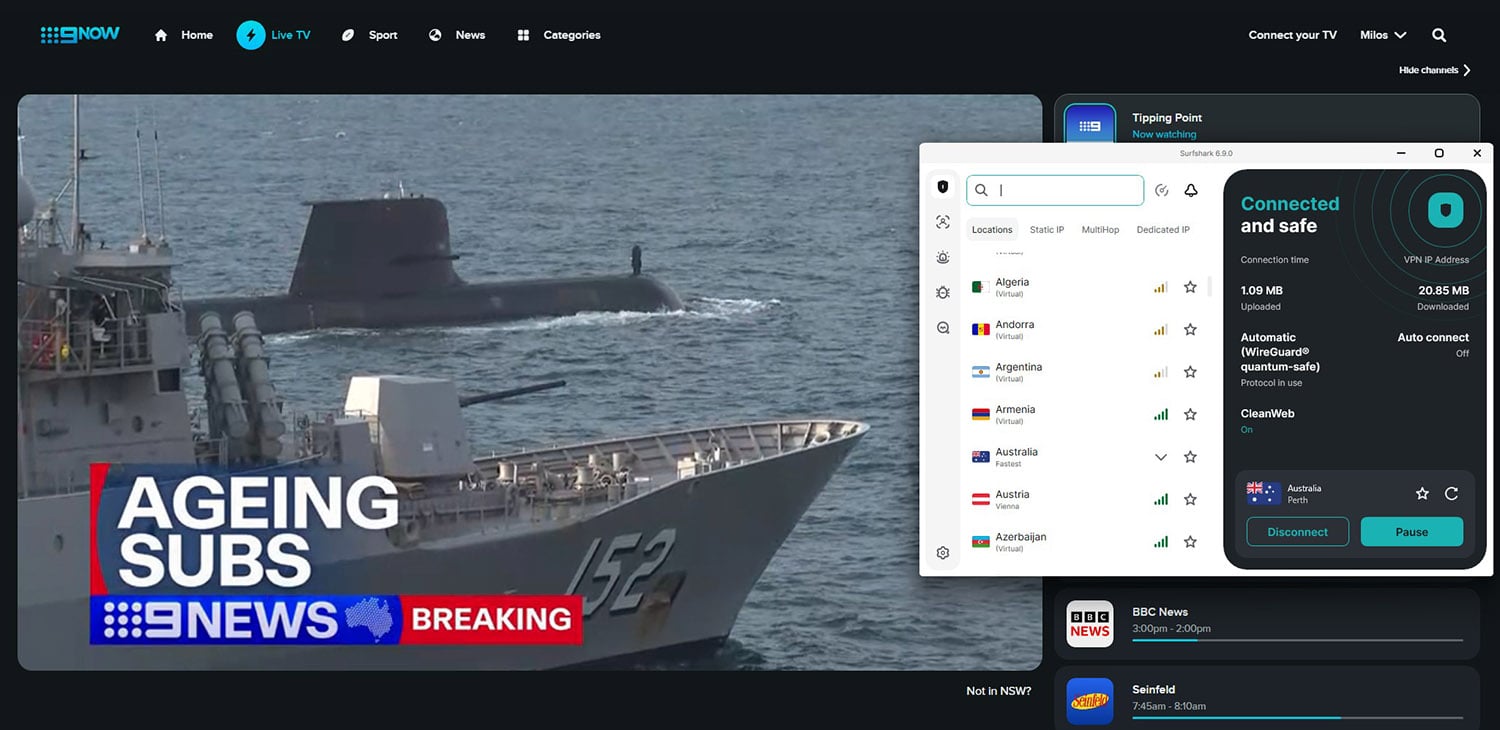Click the Algeria flag icon
Image resolution: width=1500 pixels, height=730 pixels.
pyautogui.click(x=981, y=287)
